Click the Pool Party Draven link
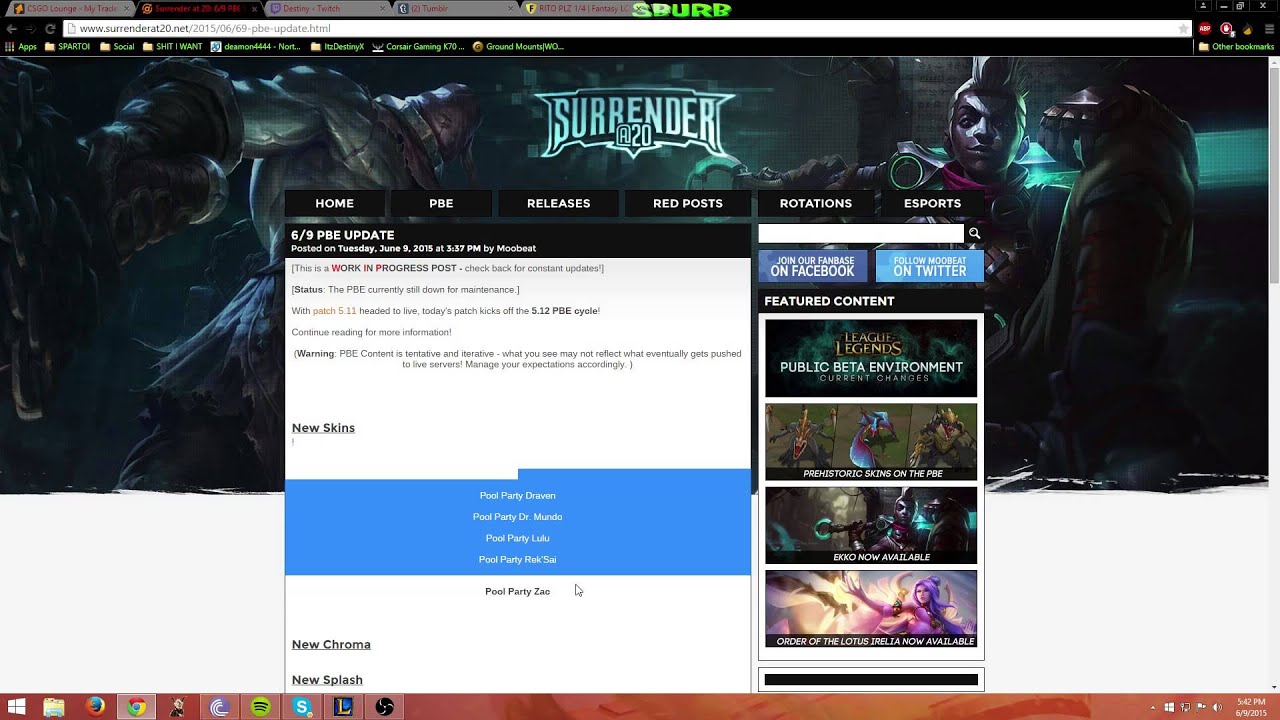This screenshot has width=1280, height=720. click(517, 496)
